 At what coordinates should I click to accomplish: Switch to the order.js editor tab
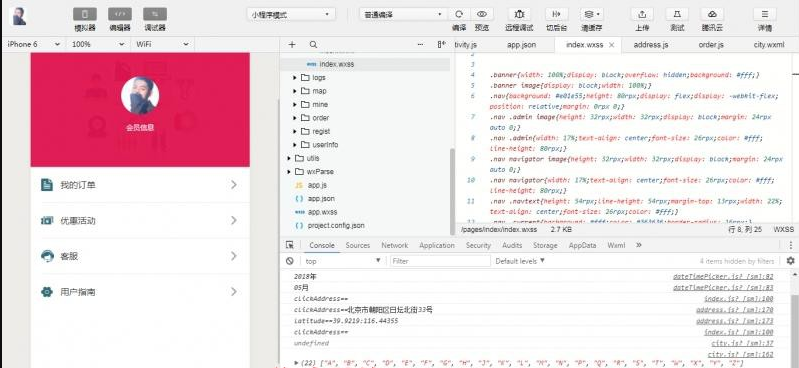pyautogui.click(x=711, y=45)
